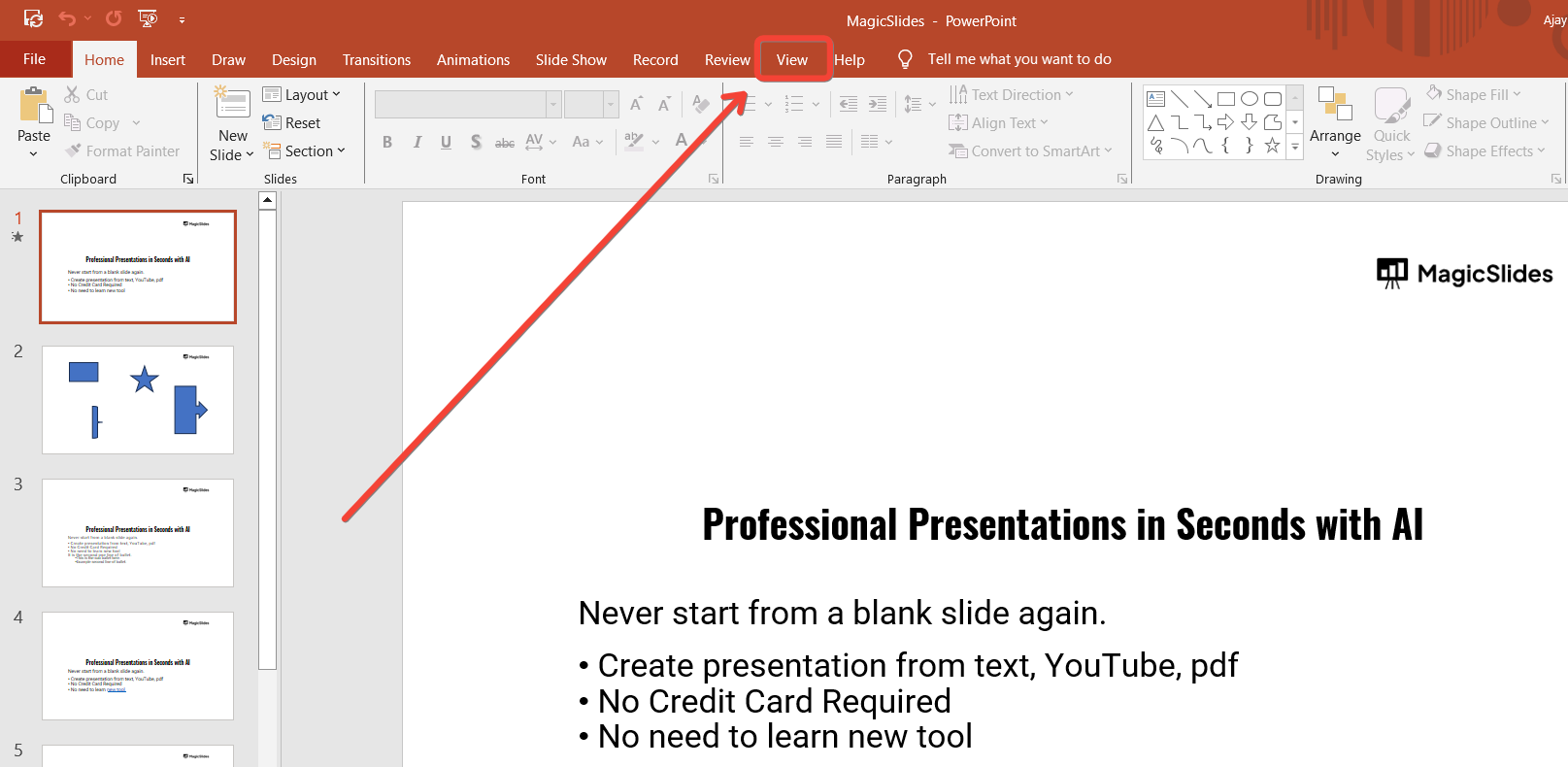Viewport: 1568px width, 767px height.
Task: Click the File button
Action: point(35,59)
